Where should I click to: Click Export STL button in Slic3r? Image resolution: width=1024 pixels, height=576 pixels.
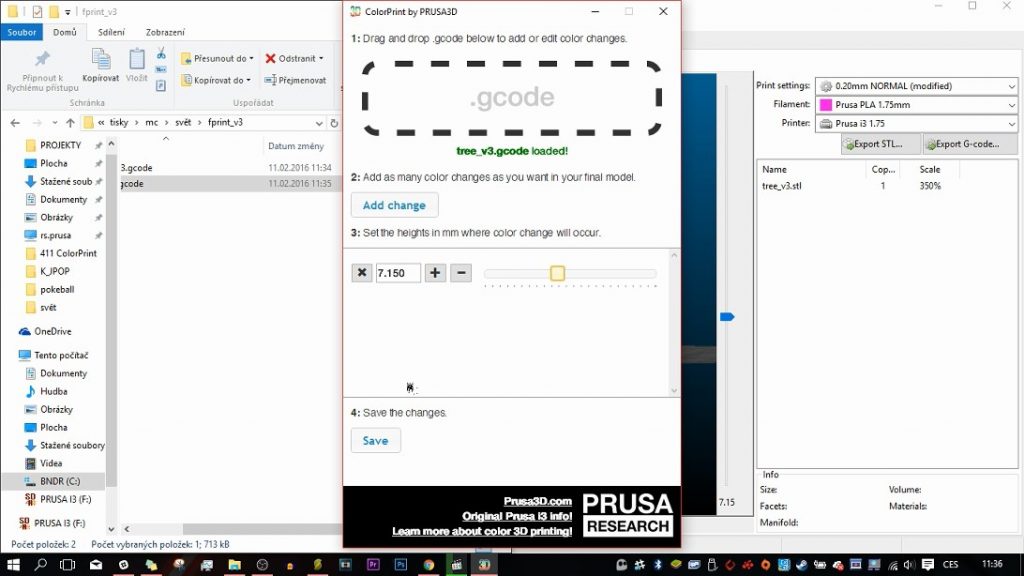[880, 144]
